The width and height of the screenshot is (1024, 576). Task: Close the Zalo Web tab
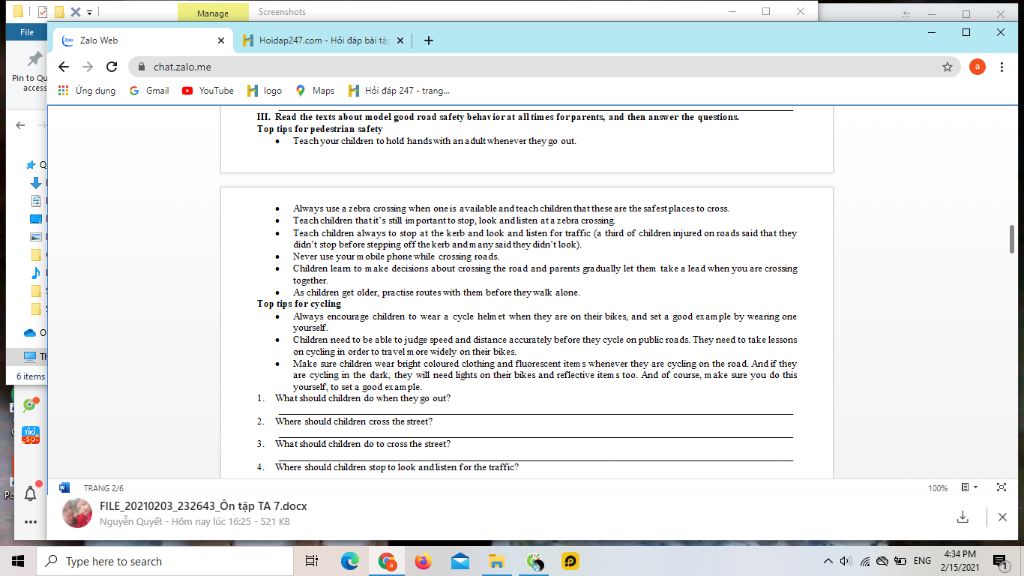coord(221,40)
